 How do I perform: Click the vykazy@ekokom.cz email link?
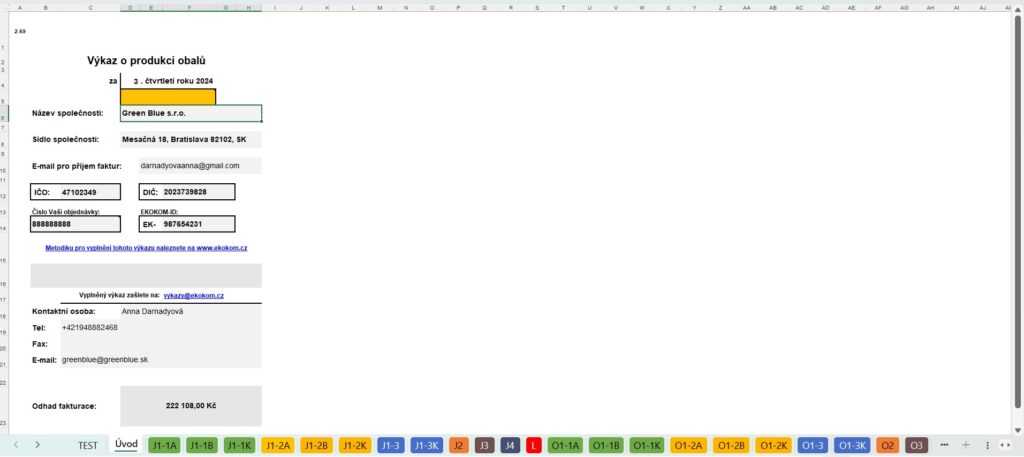[193, 296]
